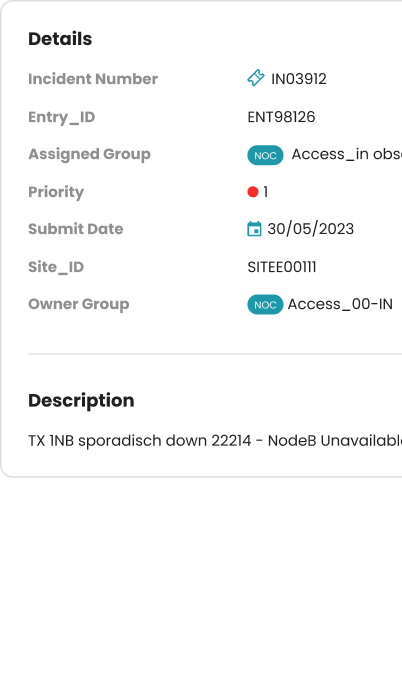Screen dimensions: 402x693
Task: Select the submit date 30/05/2023
Action: pos(311,229)
